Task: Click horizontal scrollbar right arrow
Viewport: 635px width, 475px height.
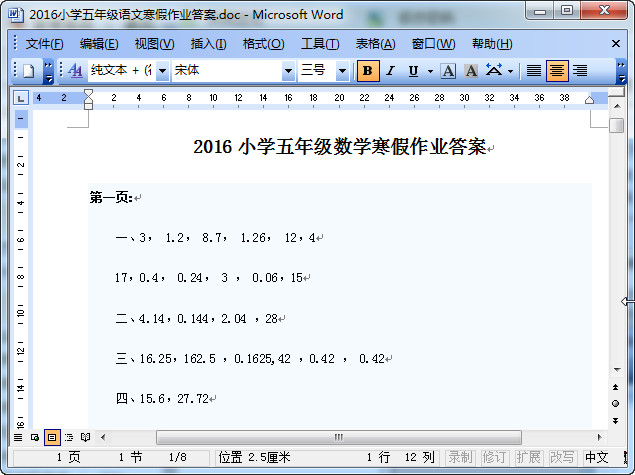Action: click(600, 437)
